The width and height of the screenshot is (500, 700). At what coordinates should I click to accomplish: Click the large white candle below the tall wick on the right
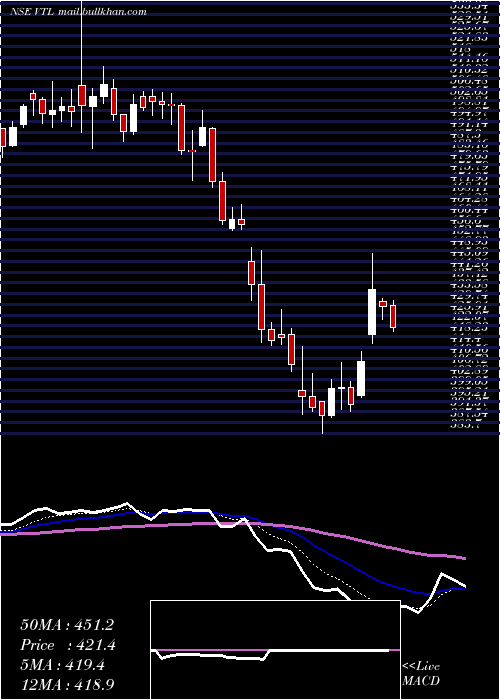click(372, 312)
